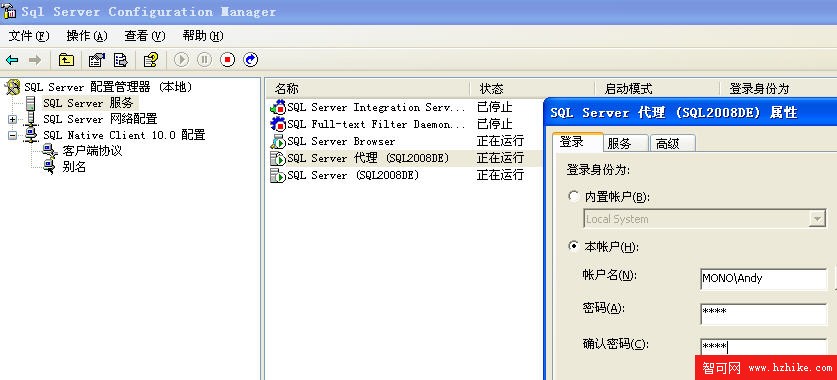
Task: Click the SQL Server 代理 (SQL2008DE) row icon
Action: pos(278,159)
